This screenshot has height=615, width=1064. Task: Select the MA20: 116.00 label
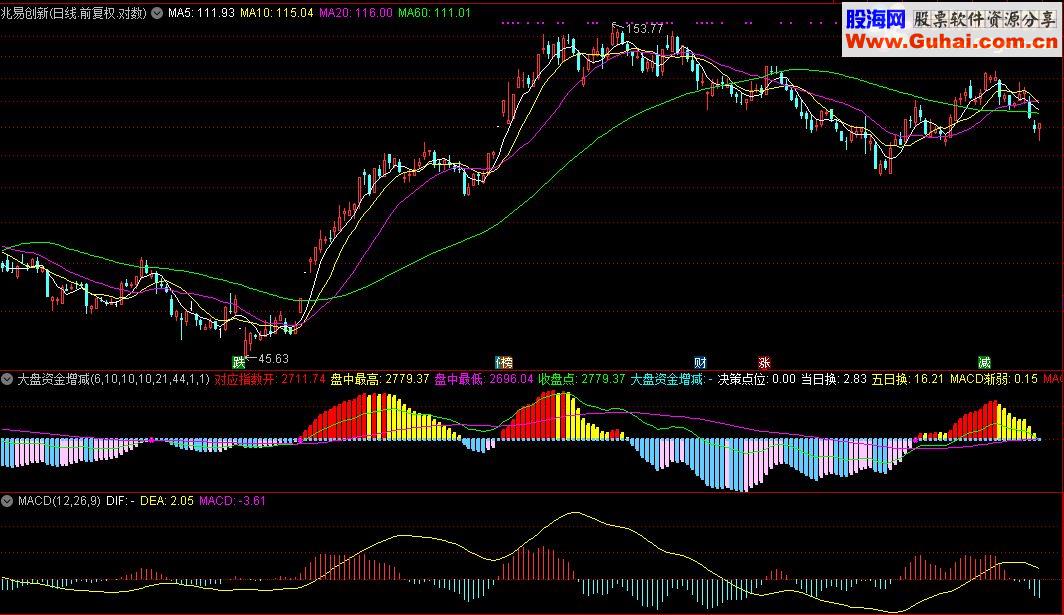tap(356, 13)
